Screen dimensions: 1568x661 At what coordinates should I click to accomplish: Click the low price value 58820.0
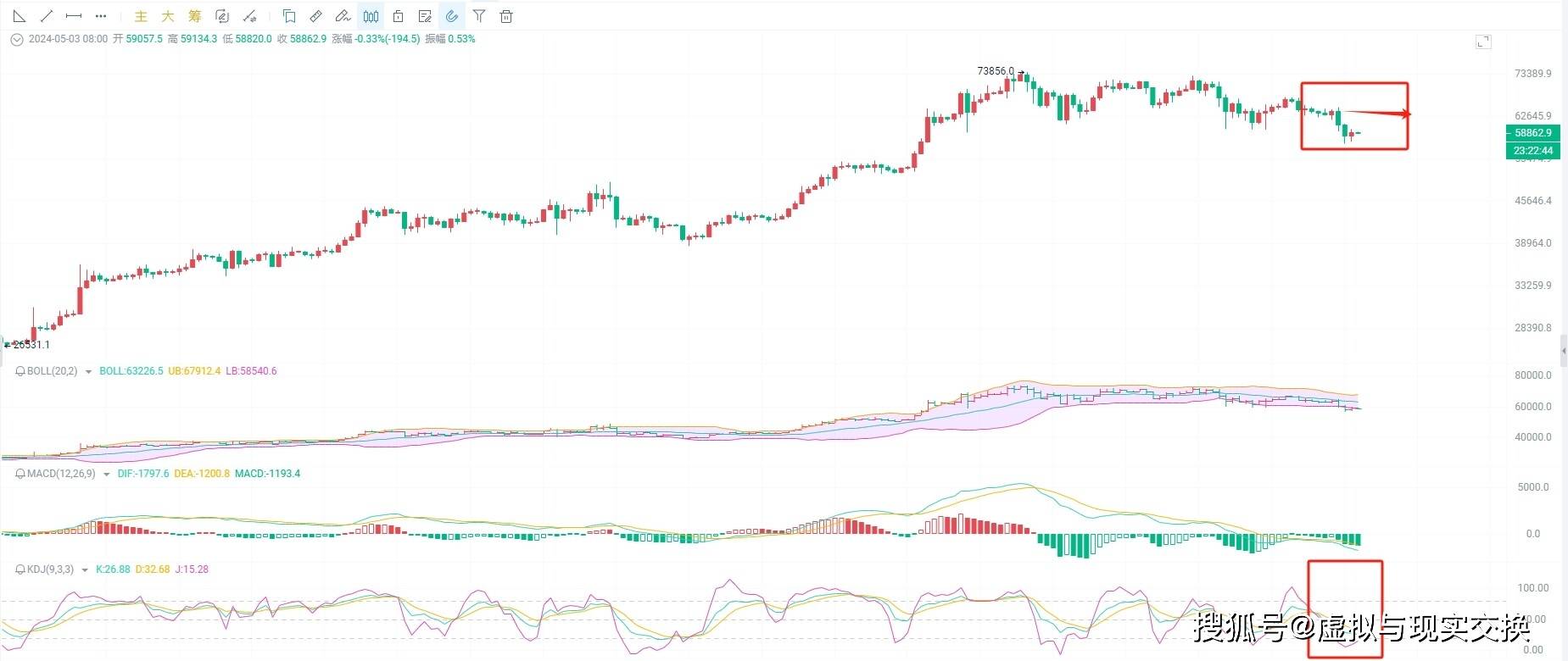(x=254, y=39)
